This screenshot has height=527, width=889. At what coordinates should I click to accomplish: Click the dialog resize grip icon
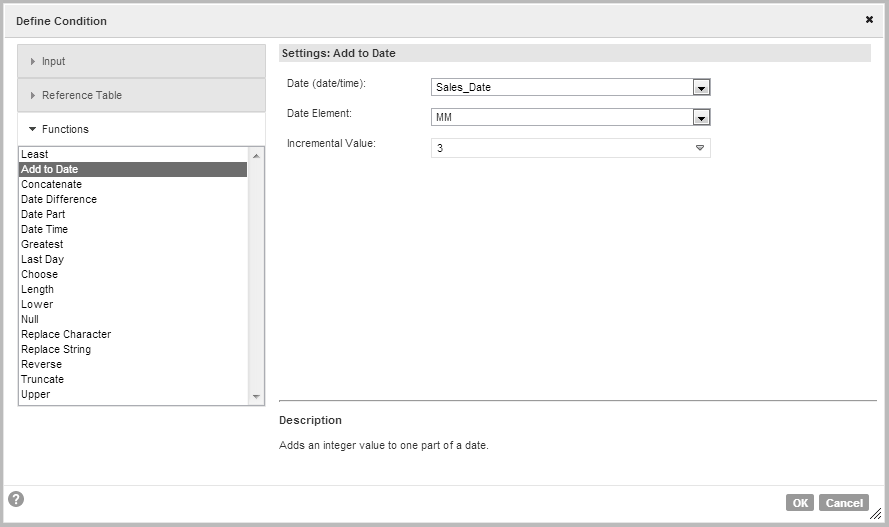coord(876,514)
